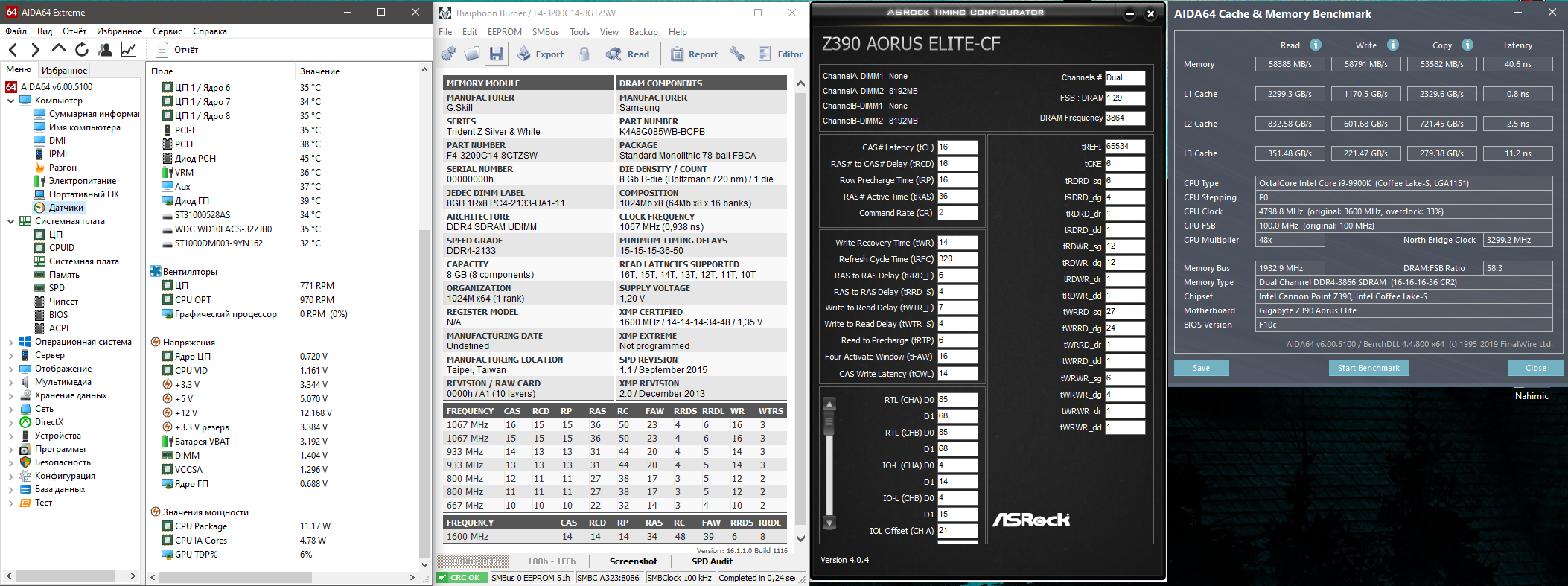Click the padlock icon in Thaiphoon Burner

(x=584, y=54)
